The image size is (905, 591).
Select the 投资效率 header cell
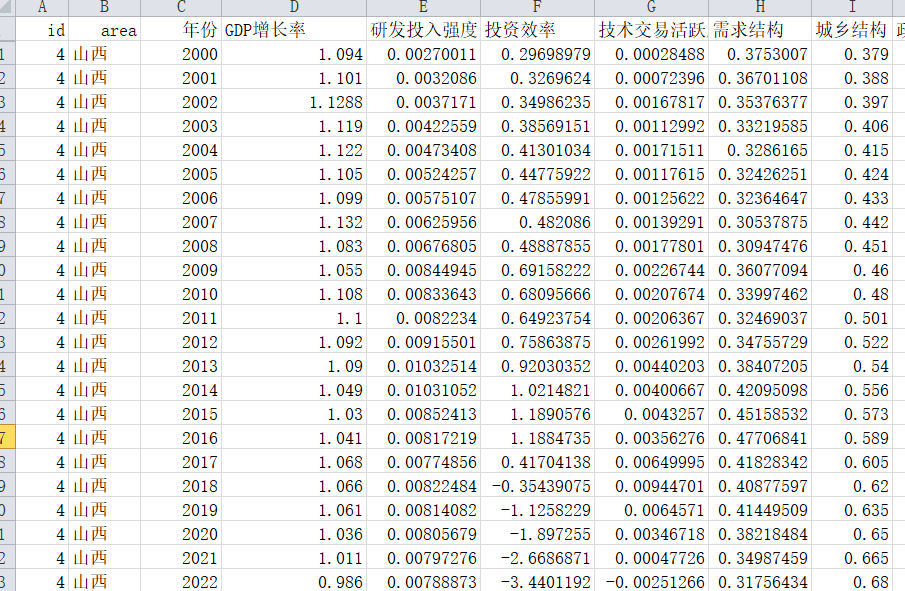[x=537, y=29]
